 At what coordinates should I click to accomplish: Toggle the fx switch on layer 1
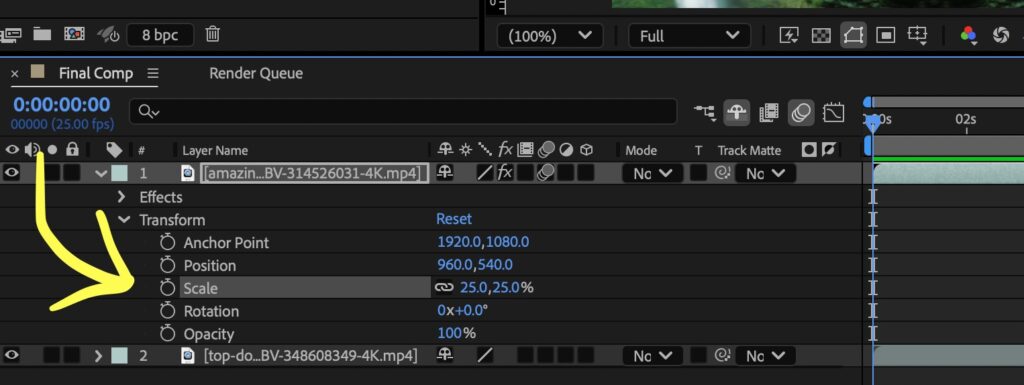[505, 173]
